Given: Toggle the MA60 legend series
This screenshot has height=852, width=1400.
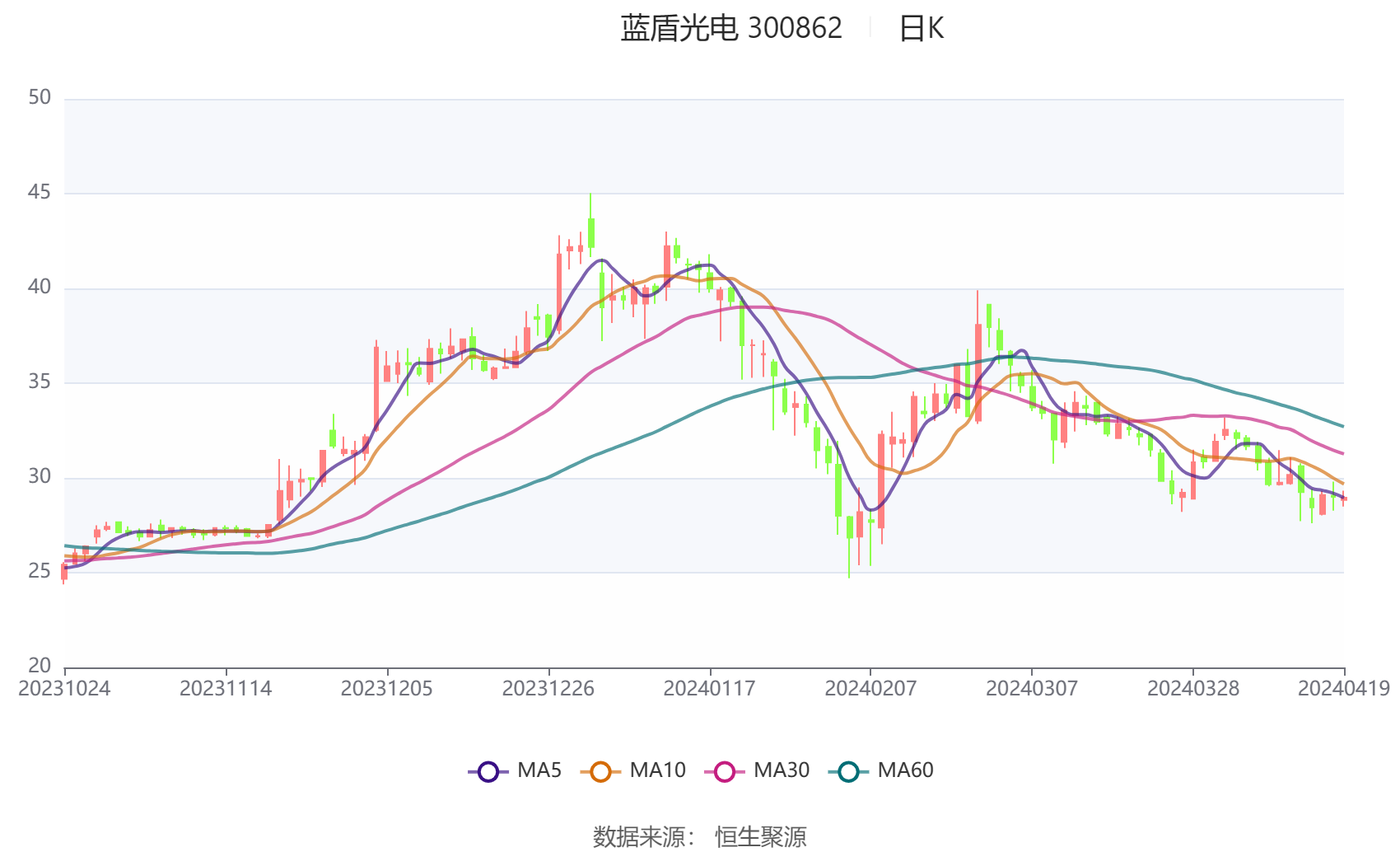Looking at the screenshot, I should pyautogui.click(x=881, y=771).
